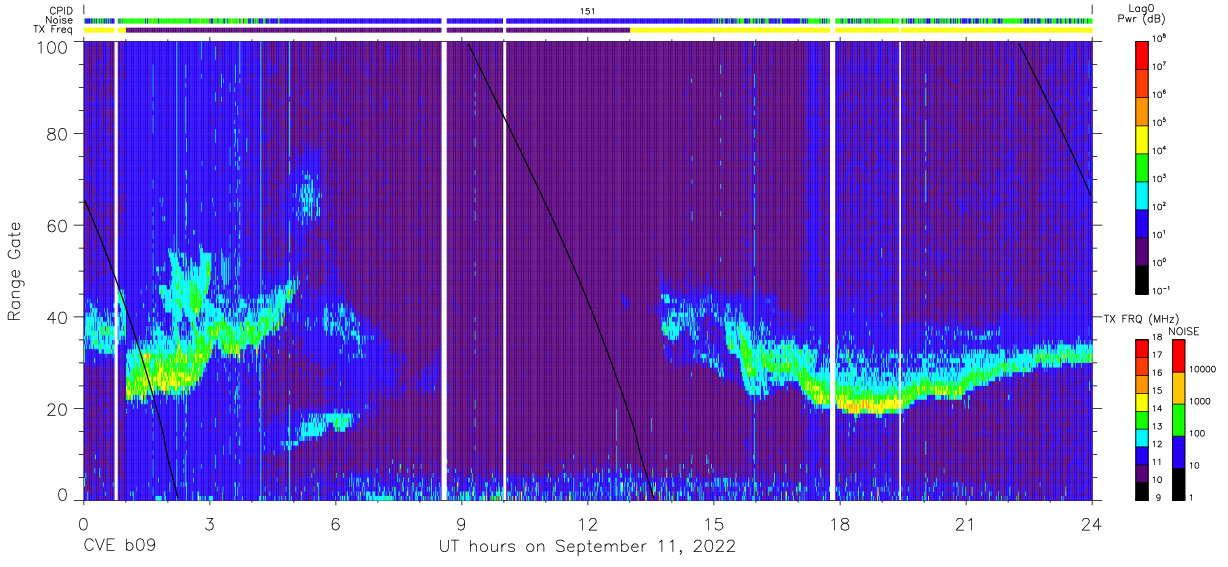Image resolution: width=1228 pixels, height=567 pixels.
Task: Click the 'Lag0' colorbar title
Action: pyautogui.click(x=1142, y=8)
